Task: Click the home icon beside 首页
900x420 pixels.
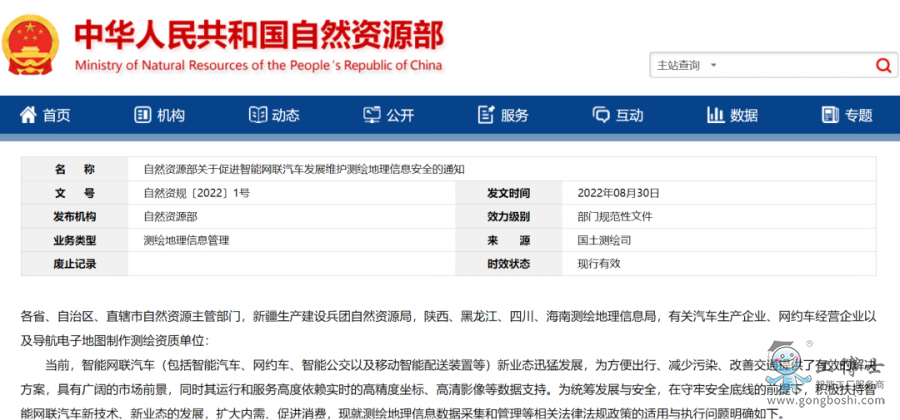Action: click(x=27, y=115)
